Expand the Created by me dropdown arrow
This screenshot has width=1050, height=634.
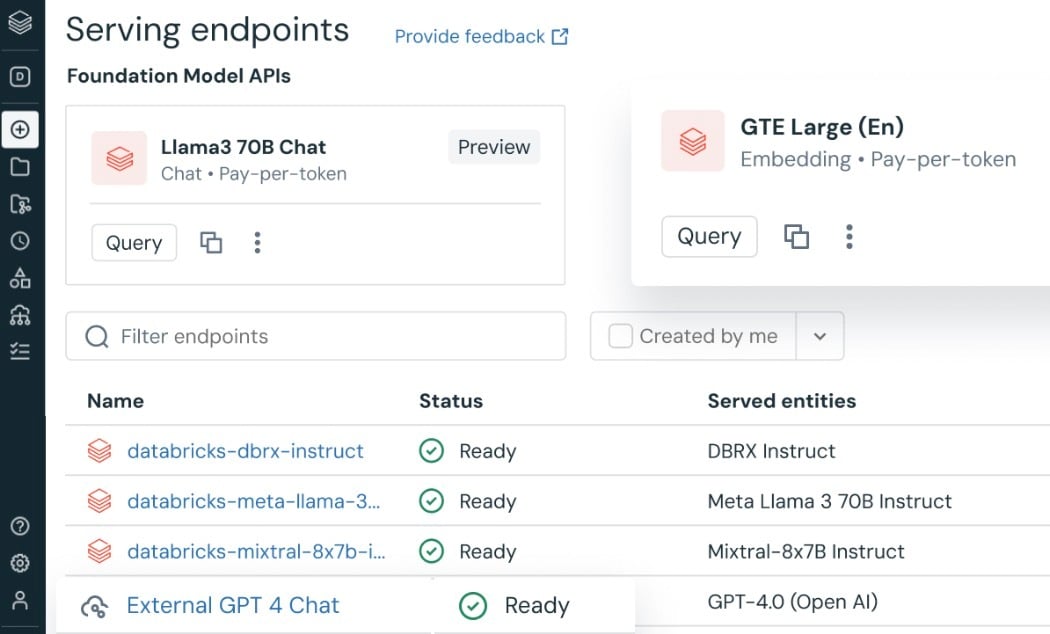point(820,336)
